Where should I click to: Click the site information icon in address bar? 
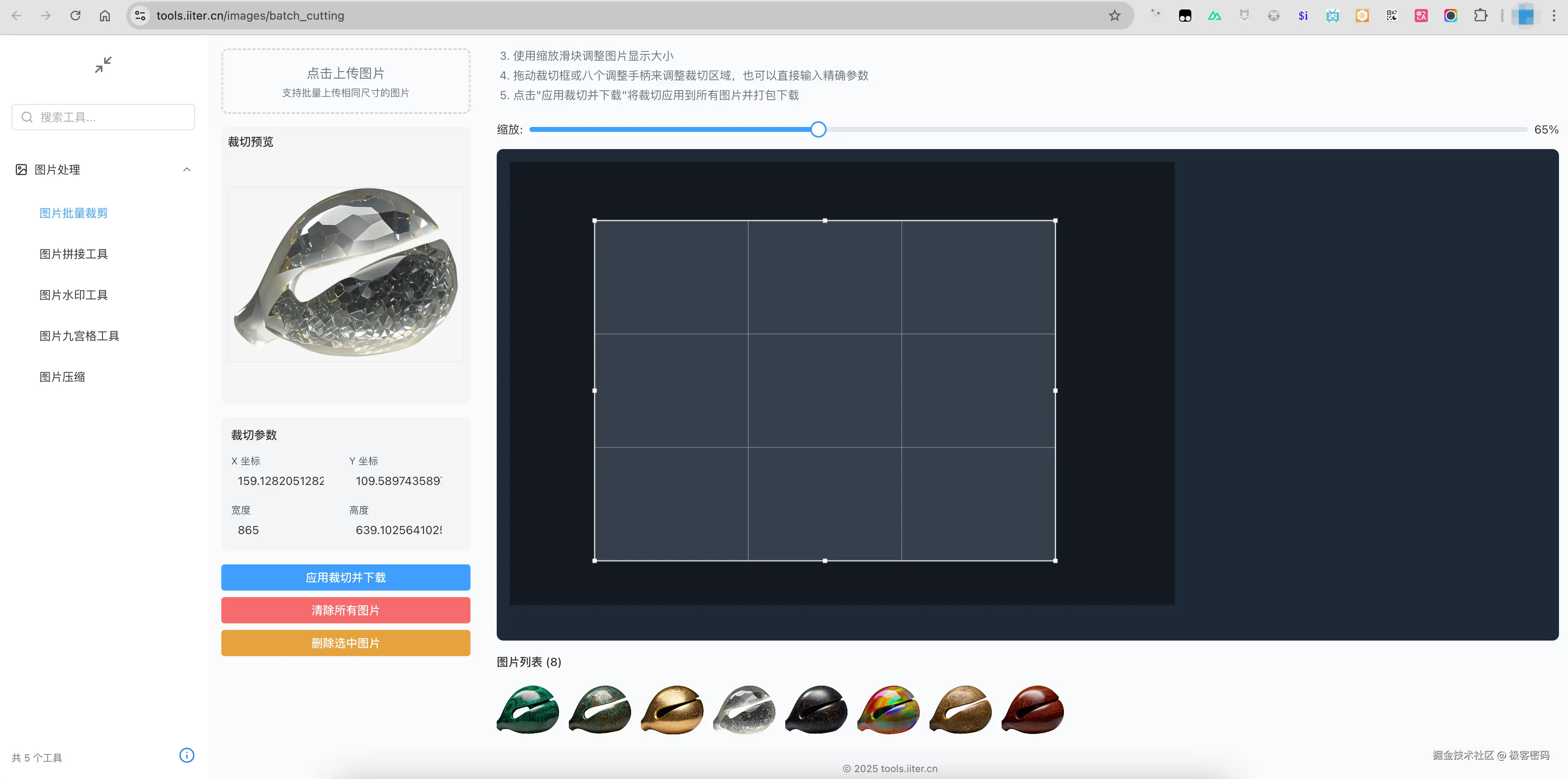click(141, 16)
